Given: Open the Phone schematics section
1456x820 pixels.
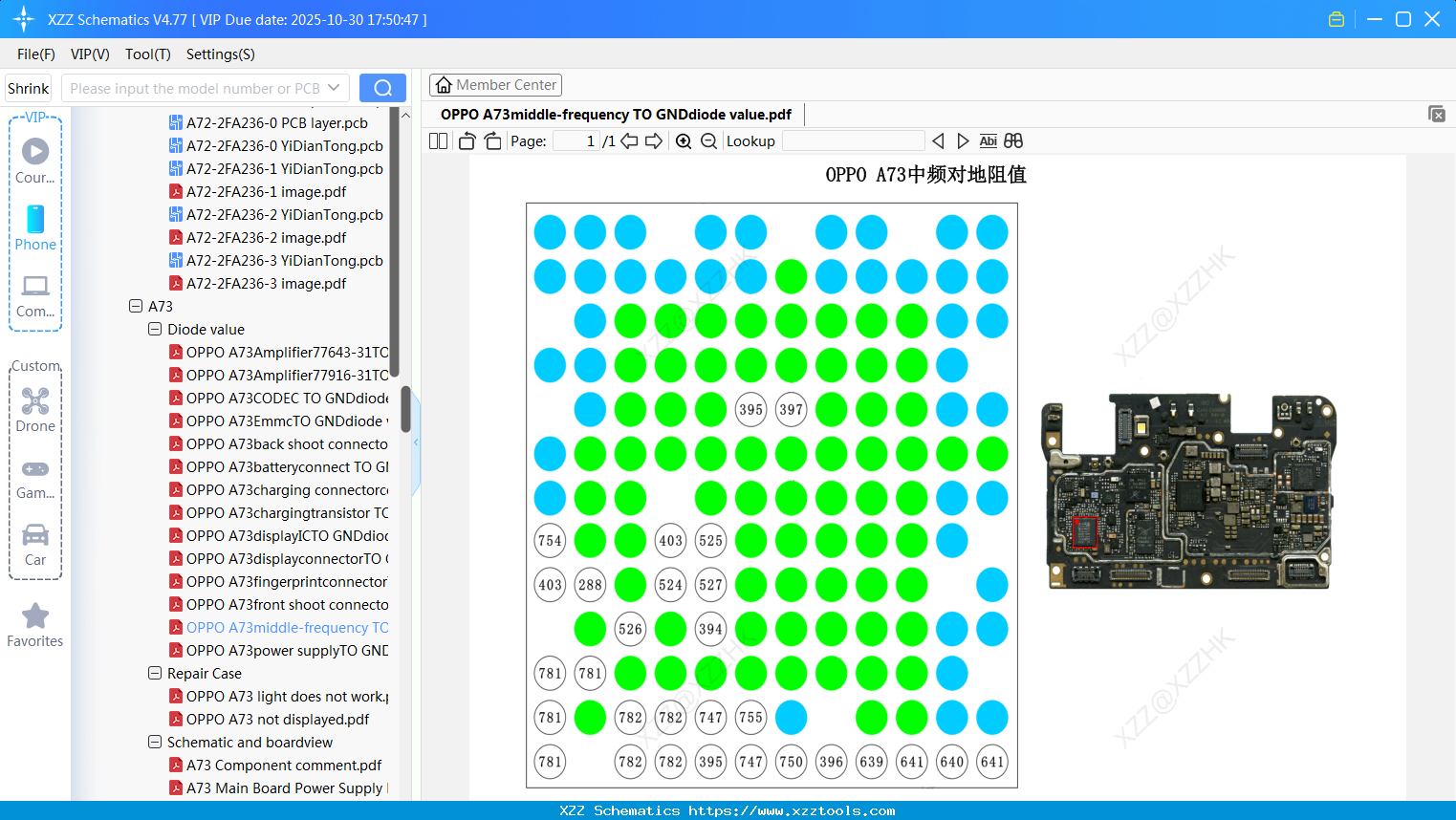Looking at the screenshot, I should (34, 229).
